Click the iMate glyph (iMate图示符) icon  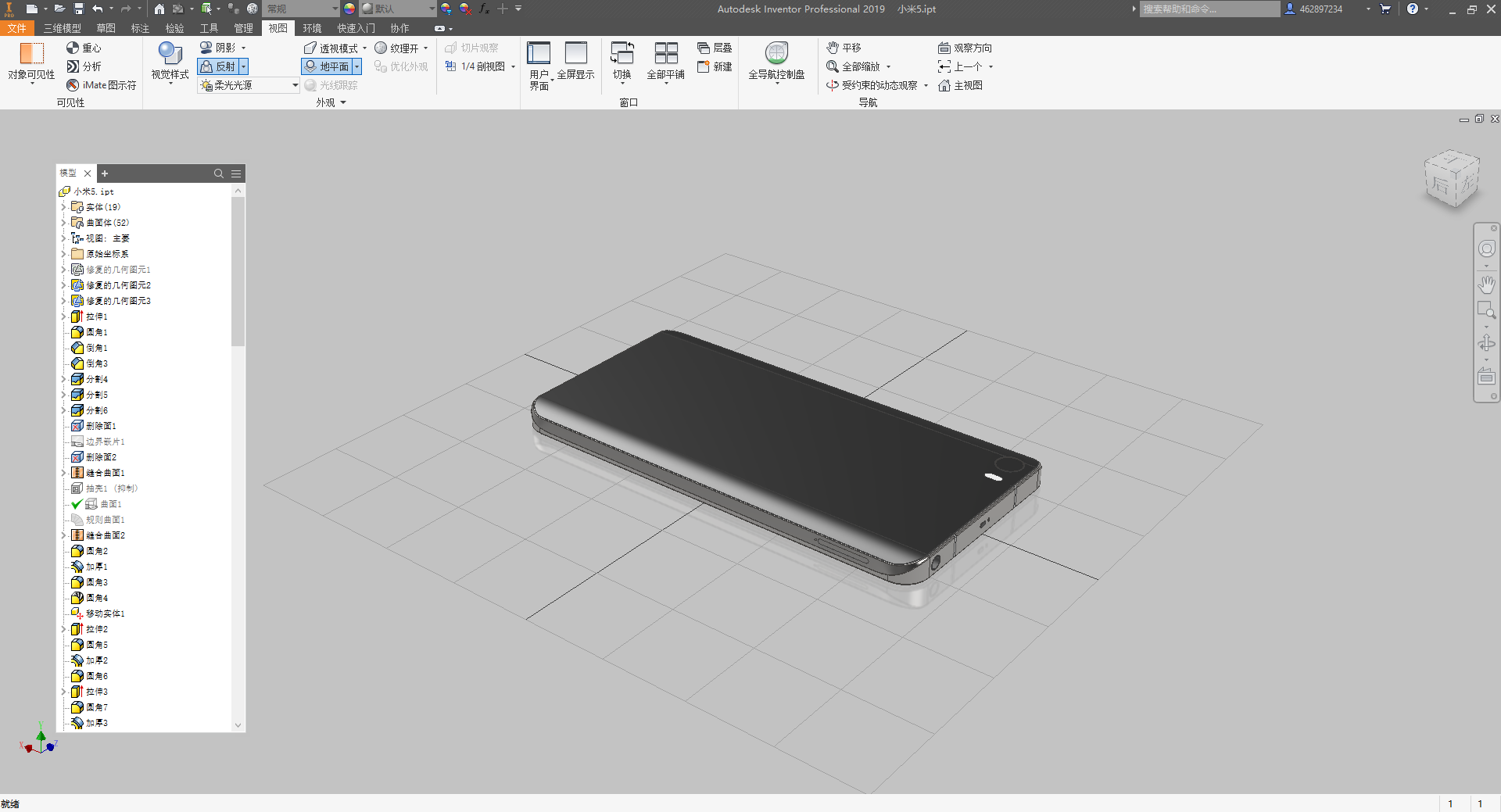click(100, 85)
